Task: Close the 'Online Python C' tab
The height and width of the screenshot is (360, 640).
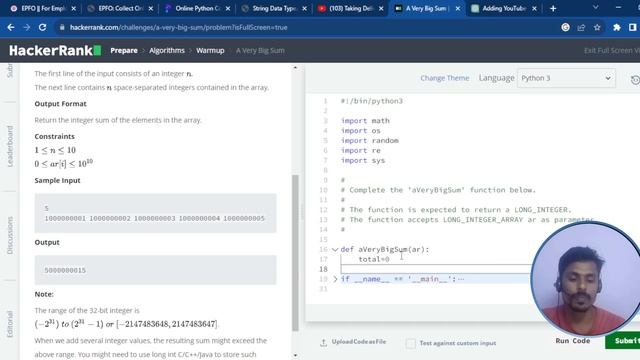Action: point(228,8)
